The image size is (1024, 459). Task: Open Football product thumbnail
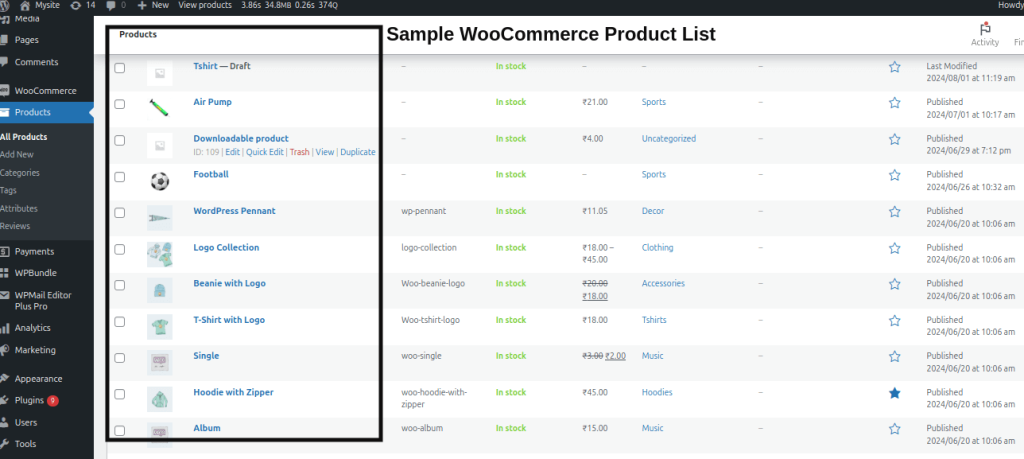click(159, 181)
